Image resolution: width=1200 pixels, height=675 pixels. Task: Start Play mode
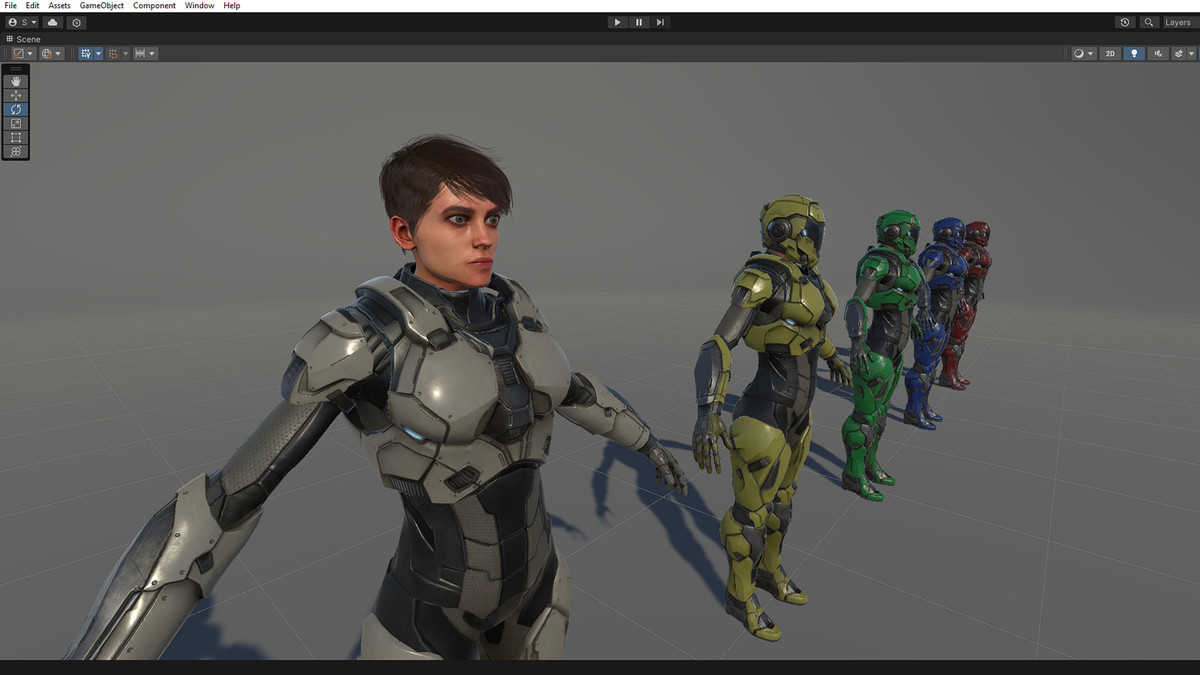pyautogui.click(x=617, y=22)
